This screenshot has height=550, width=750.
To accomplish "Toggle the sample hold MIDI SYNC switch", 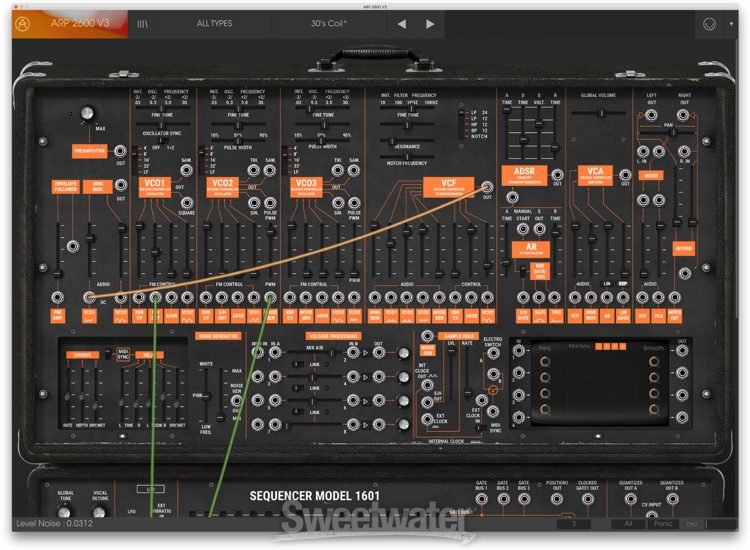I will pos(480,428).
